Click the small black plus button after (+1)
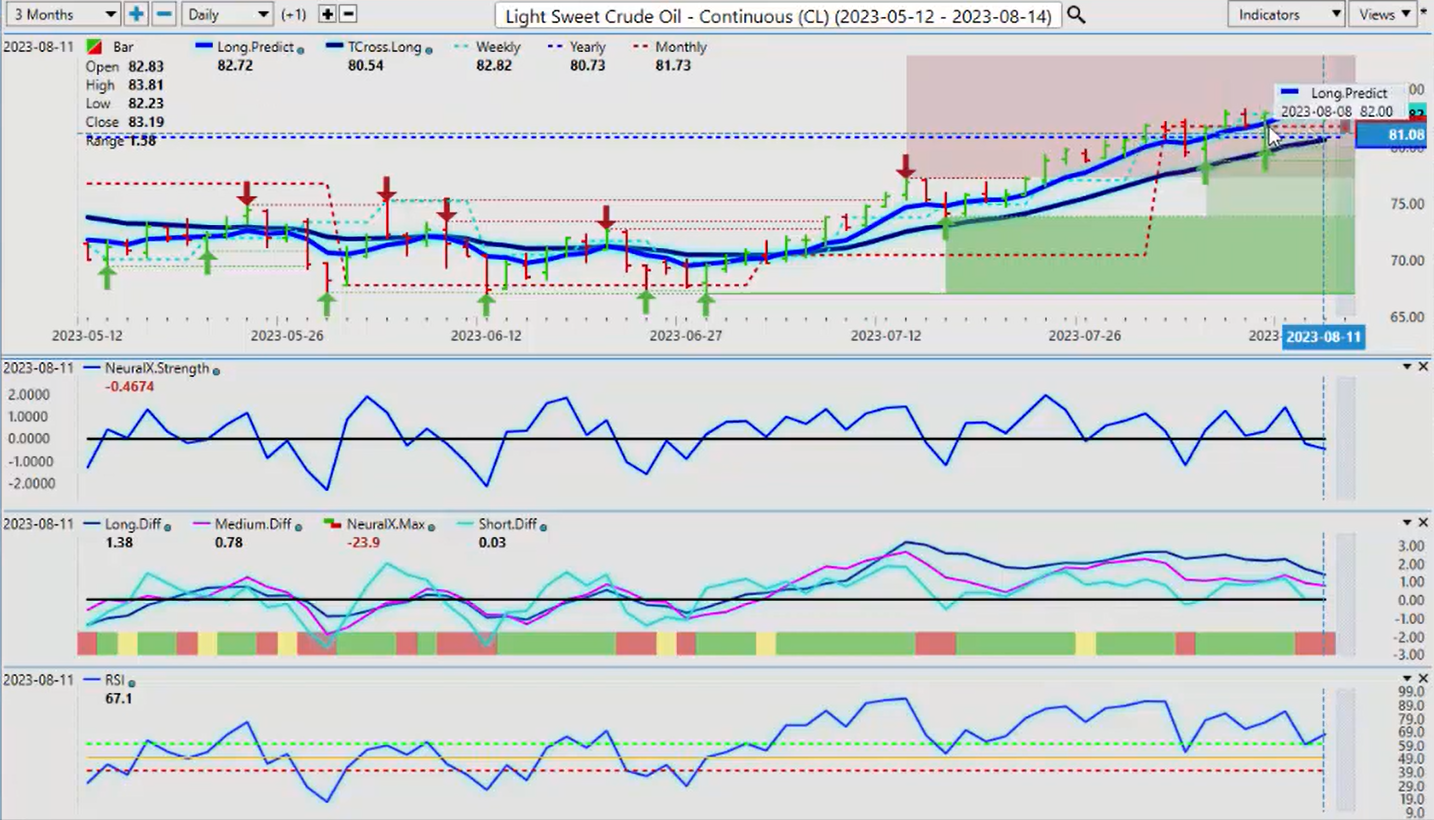 [327, 14]
